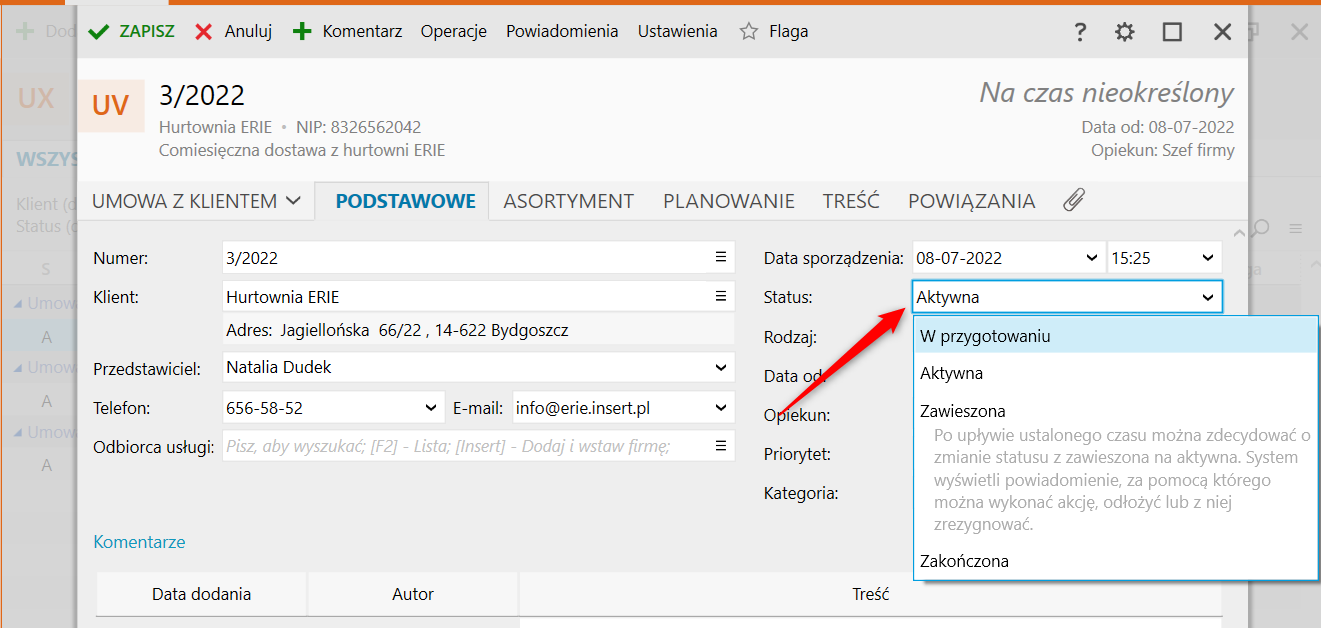
Task: Open the Klient field list icon
Action: (x=721, y=296)
